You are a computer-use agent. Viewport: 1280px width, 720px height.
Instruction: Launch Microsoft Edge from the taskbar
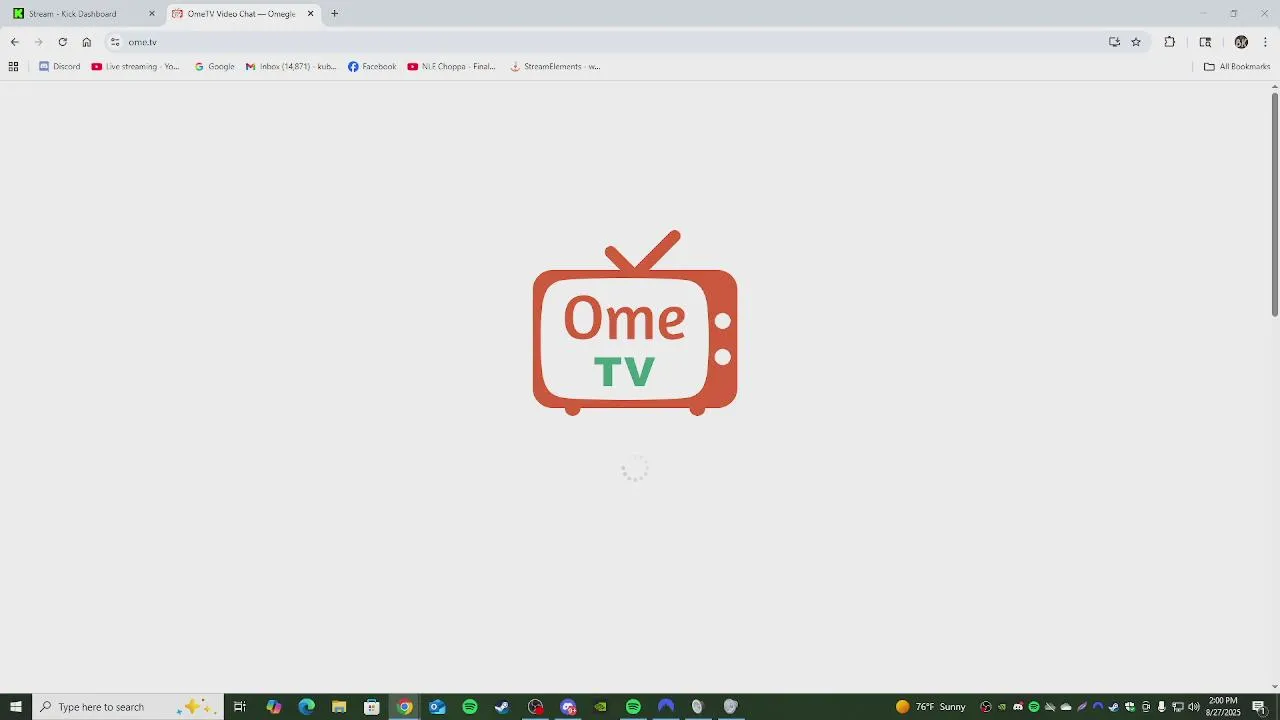(306, 707)
